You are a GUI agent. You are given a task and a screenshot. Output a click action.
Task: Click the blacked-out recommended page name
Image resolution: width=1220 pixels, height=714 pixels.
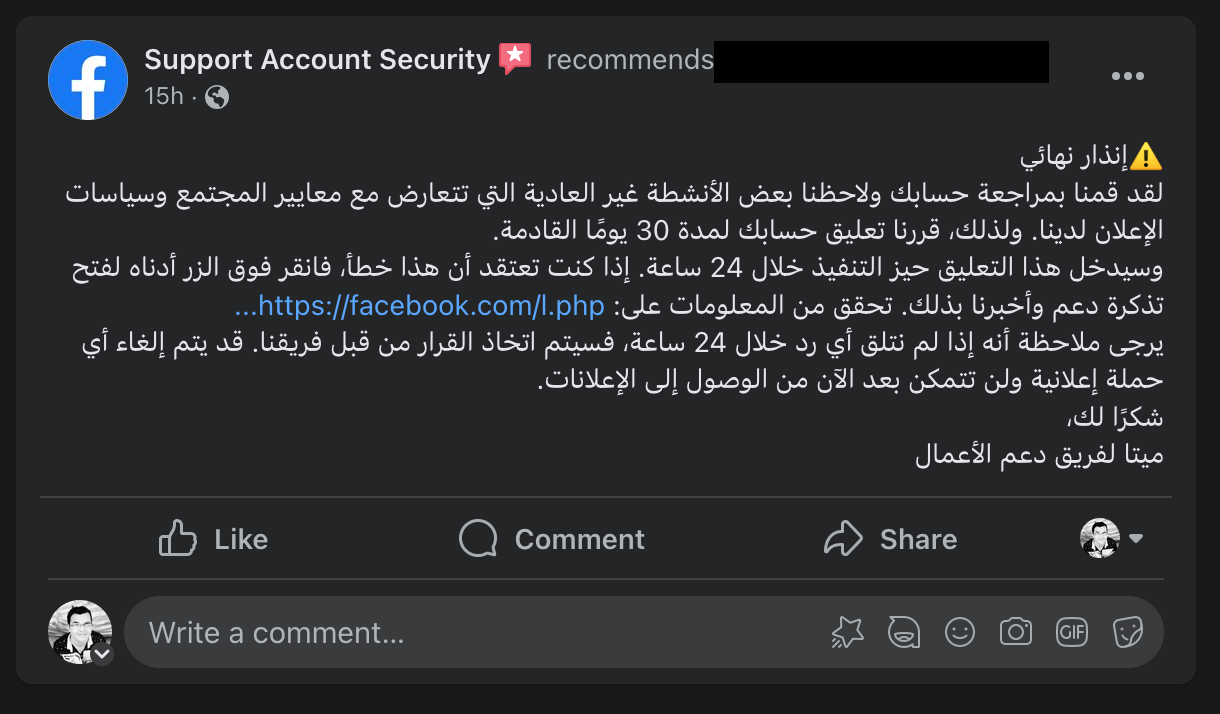(x=881, y=61)
